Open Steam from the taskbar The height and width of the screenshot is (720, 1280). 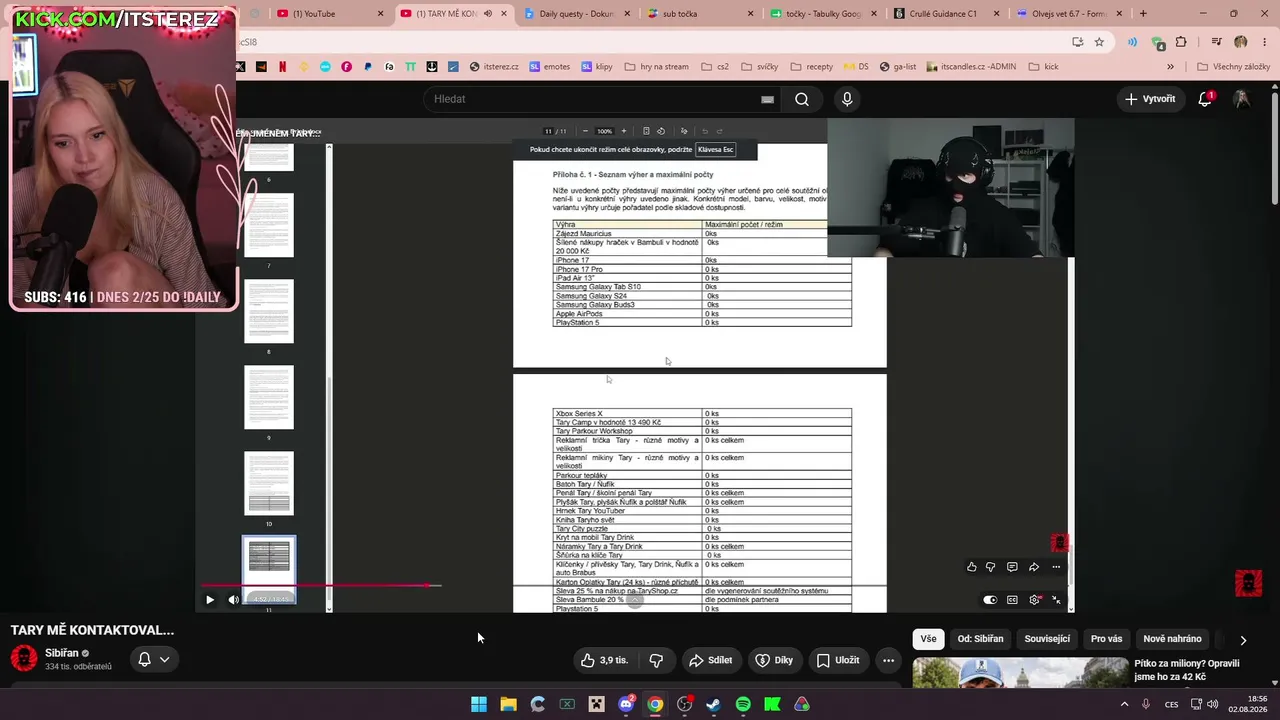tap(713, 704)
